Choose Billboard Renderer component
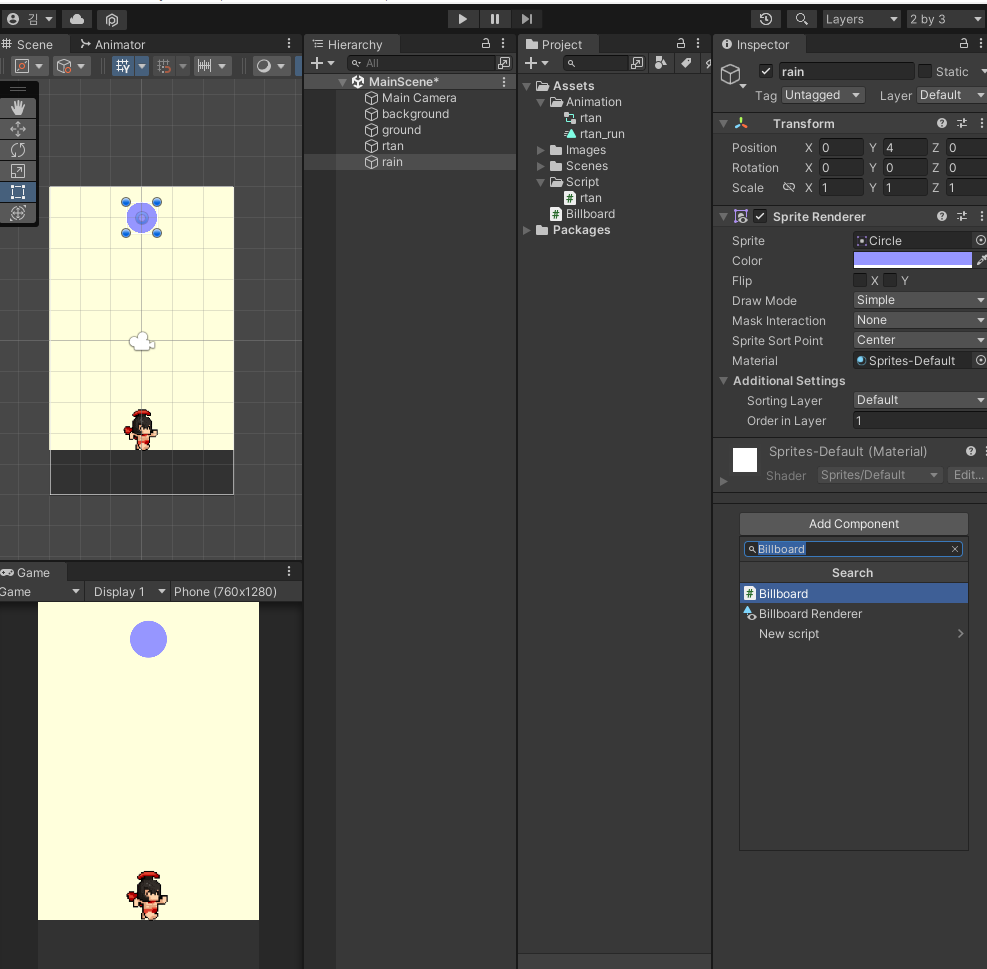The height and width of the screenshot is (969, 987). point(854,614)
